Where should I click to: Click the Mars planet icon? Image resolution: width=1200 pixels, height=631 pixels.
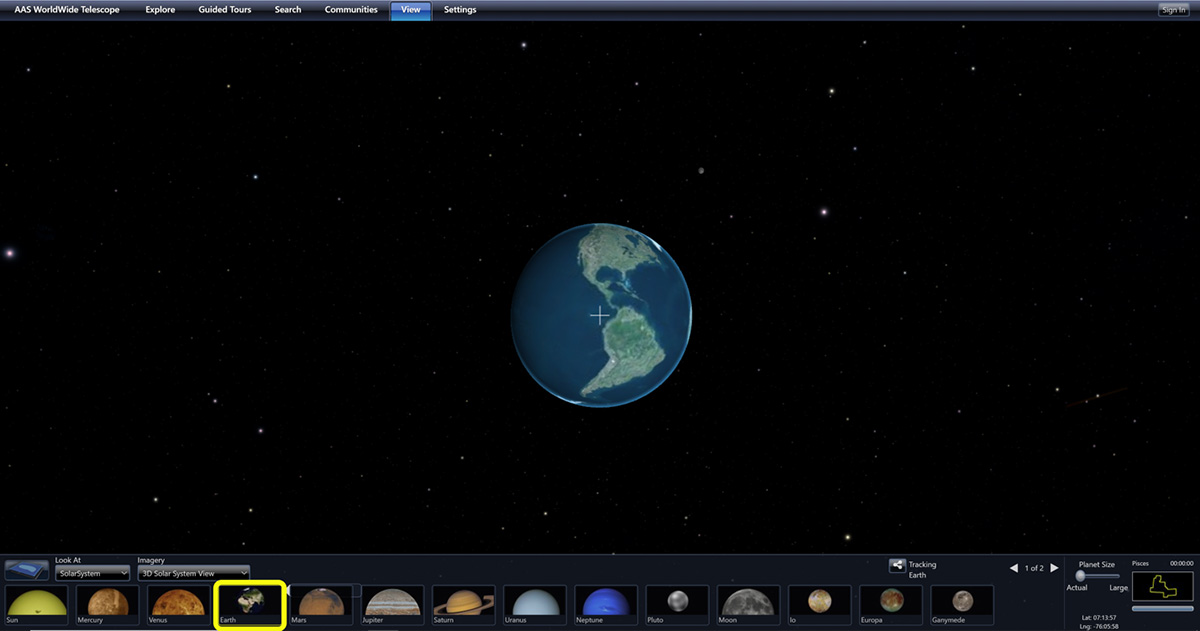tap(321, 604)
